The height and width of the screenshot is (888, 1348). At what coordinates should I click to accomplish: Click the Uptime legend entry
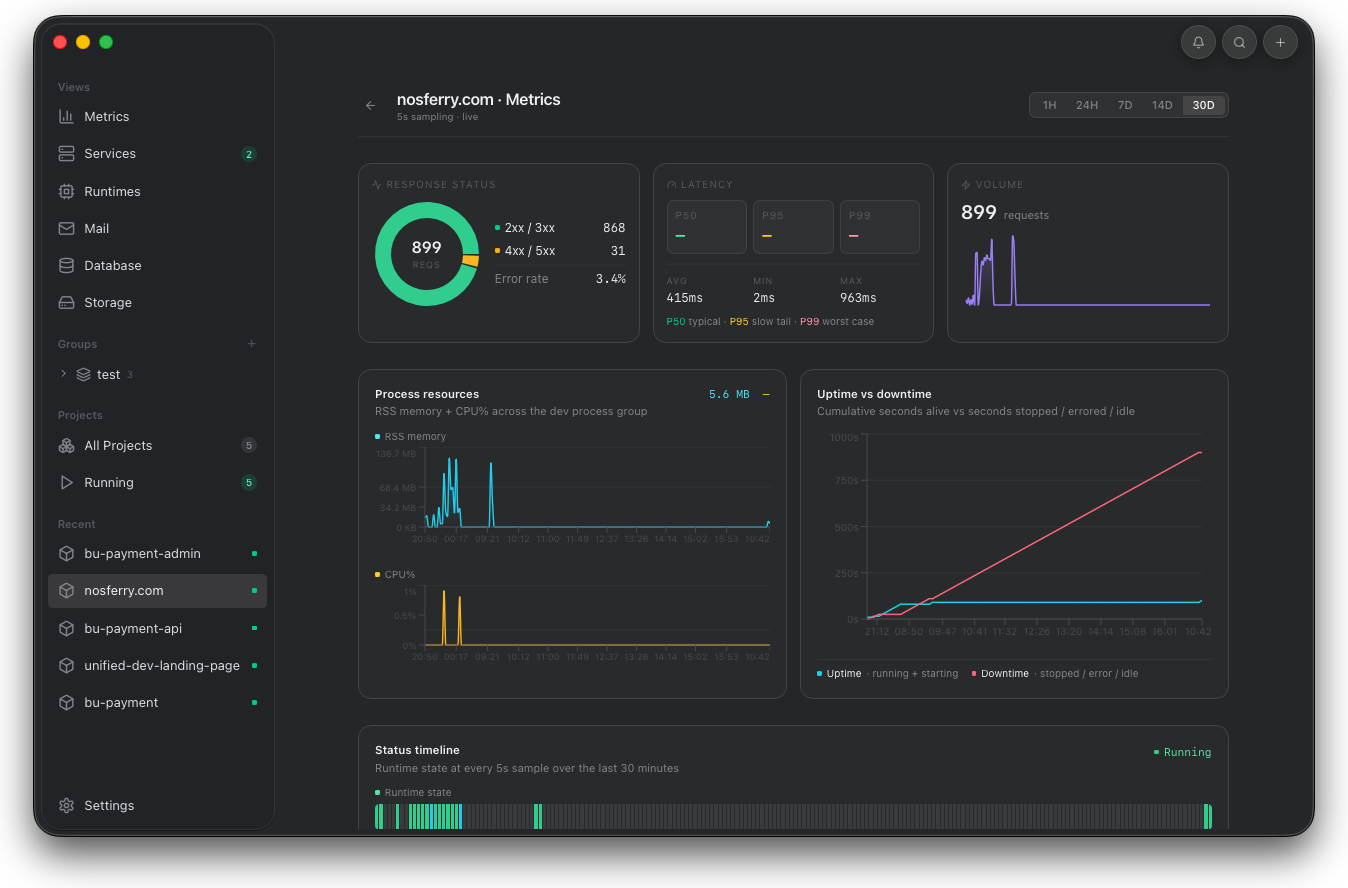[x=888, y=673]
